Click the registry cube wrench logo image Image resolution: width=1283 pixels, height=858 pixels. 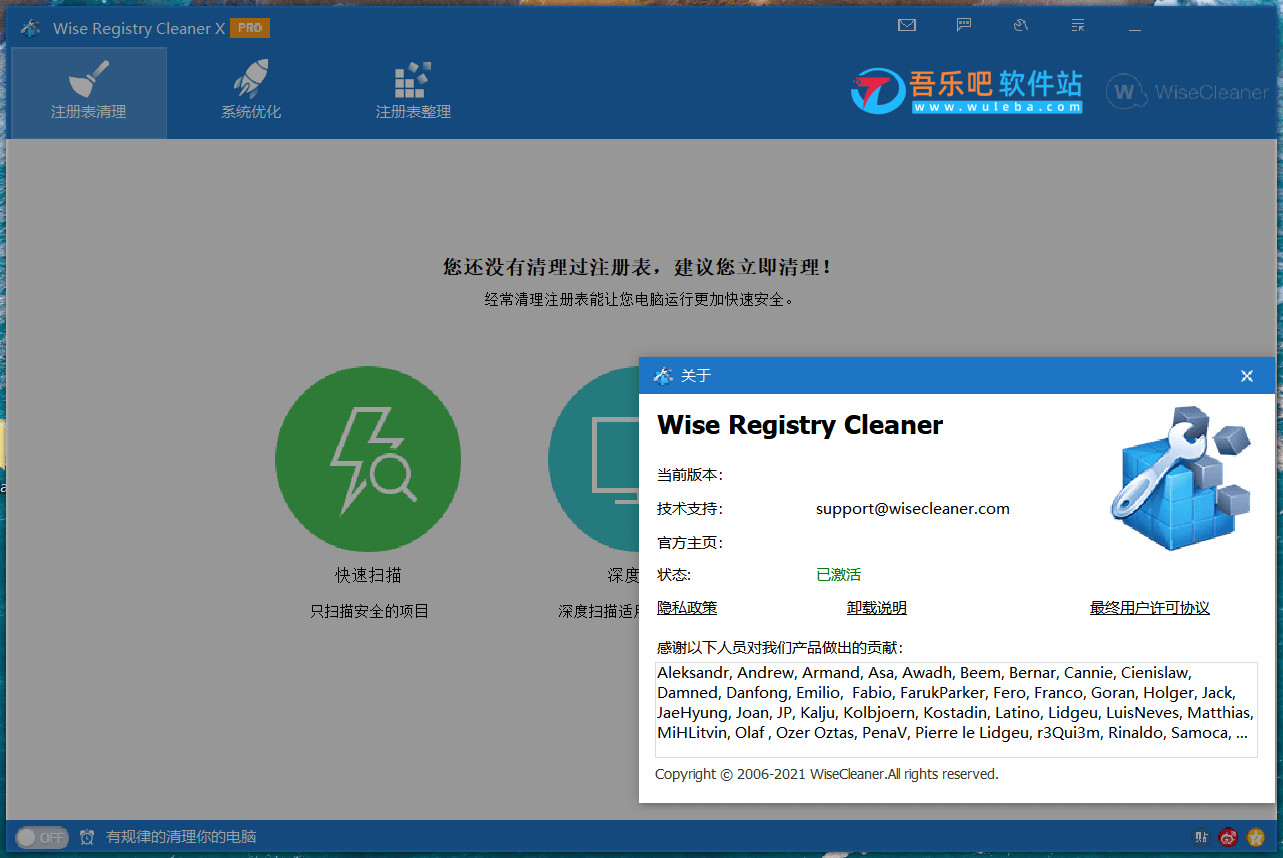tap(1181, 477)
